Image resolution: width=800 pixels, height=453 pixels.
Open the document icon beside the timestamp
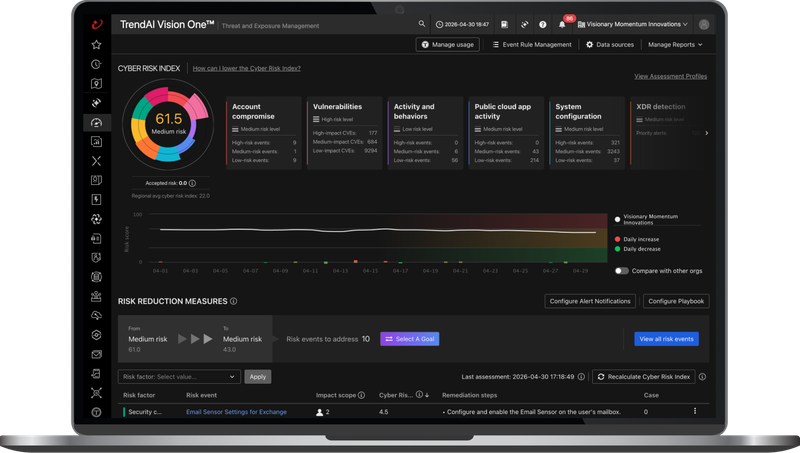click(x=504, y=24)
